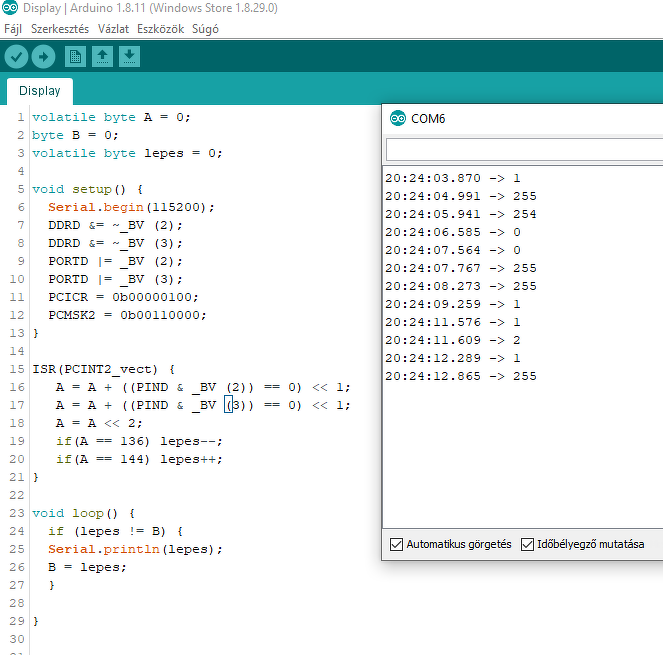The width and height of the screenshot is (663, 655).
Task: Focus the serial monitor send input field
Action: click(x=524, y=149)
